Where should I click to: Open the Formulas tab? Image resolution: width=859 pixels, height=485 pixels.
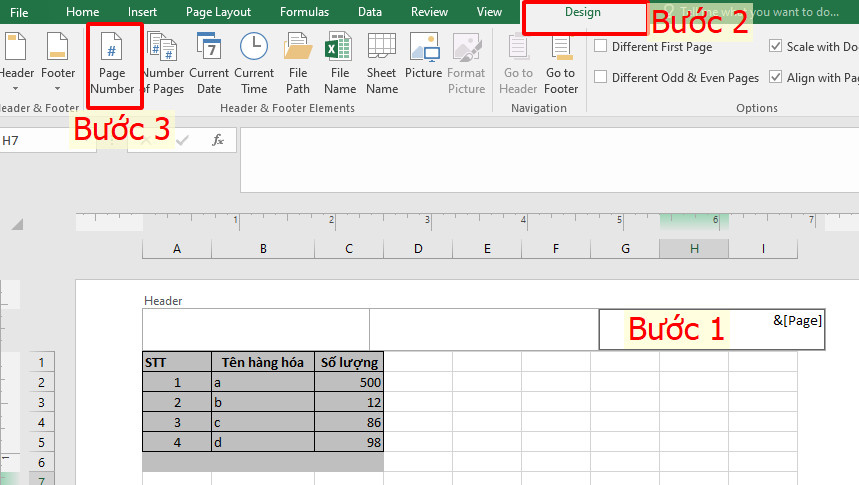point(305,12)
